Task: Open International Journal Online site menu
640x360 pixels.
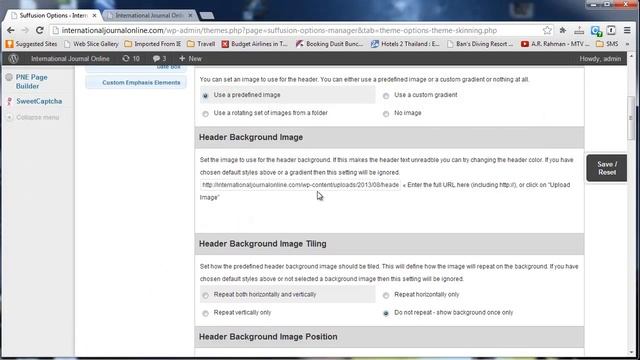Action: click(x=70, y=59)
